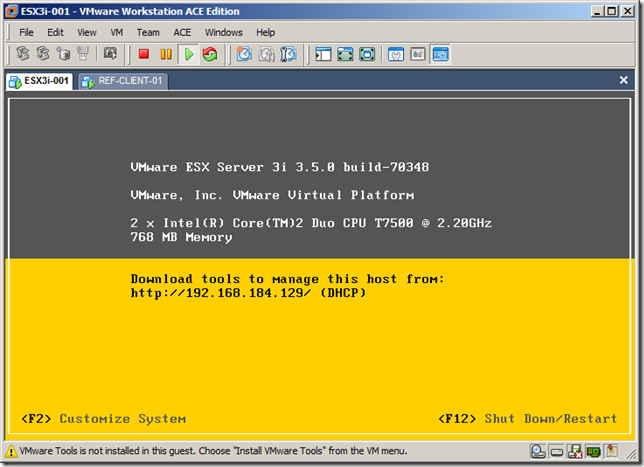Open the ACE menu
This screenshot has height=467, width=644.
click(x=182, y=32)
